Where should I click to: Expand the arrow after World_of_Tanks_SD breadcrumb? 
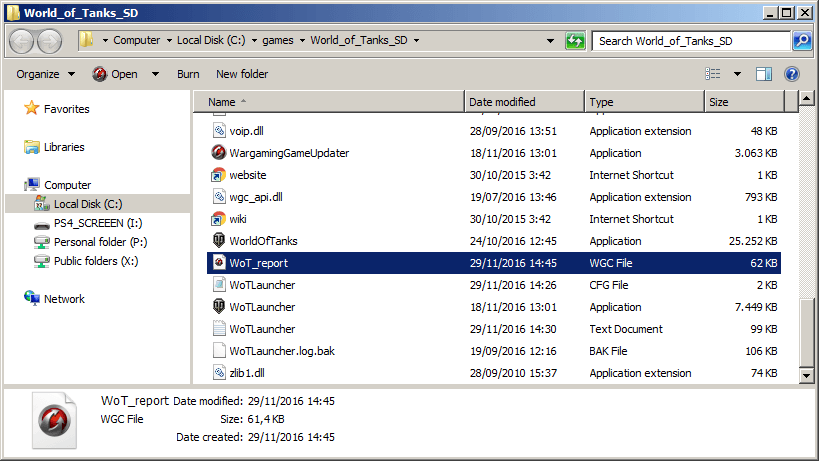416,41
